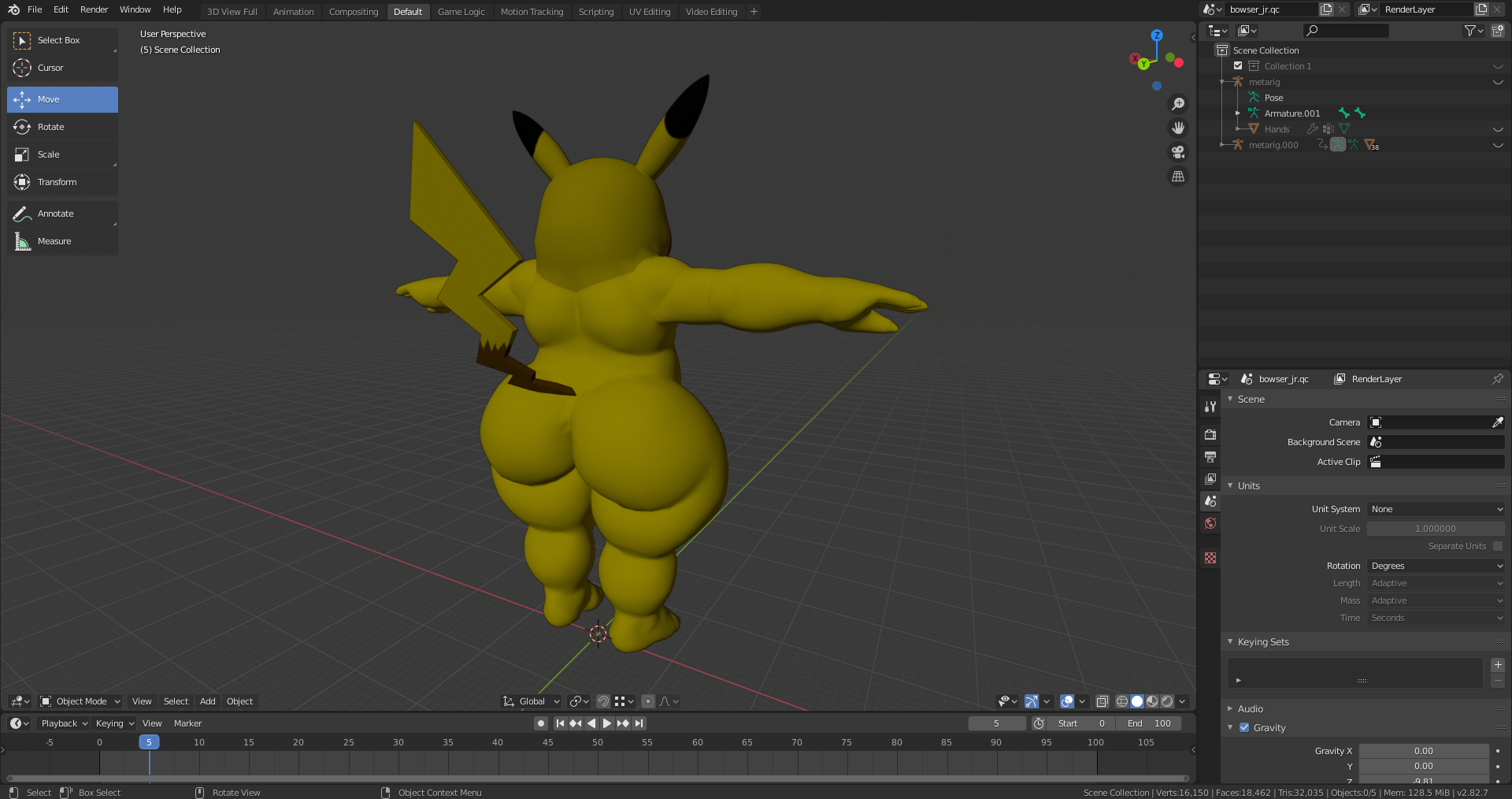The image size is (1512, 799).
Task: Click the outliner search field
Action: click(x=1345, y=31)
